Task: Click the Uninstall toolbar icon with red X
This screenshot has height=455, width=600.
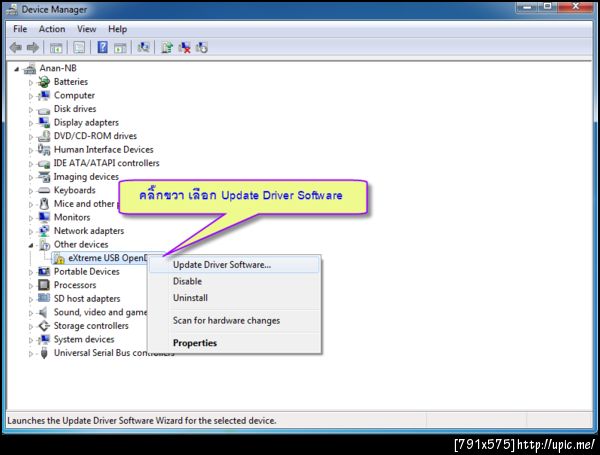Action: click(184, 48)
